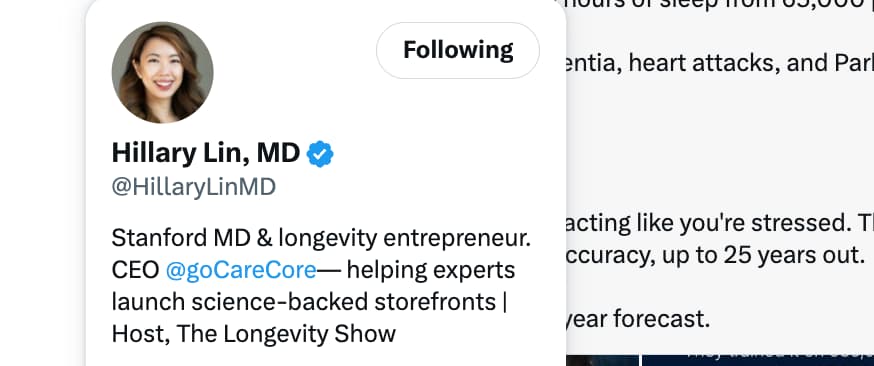Click the 'CEO' word in the bio
This screenshot has height=366, width=874.
(135, 270)
